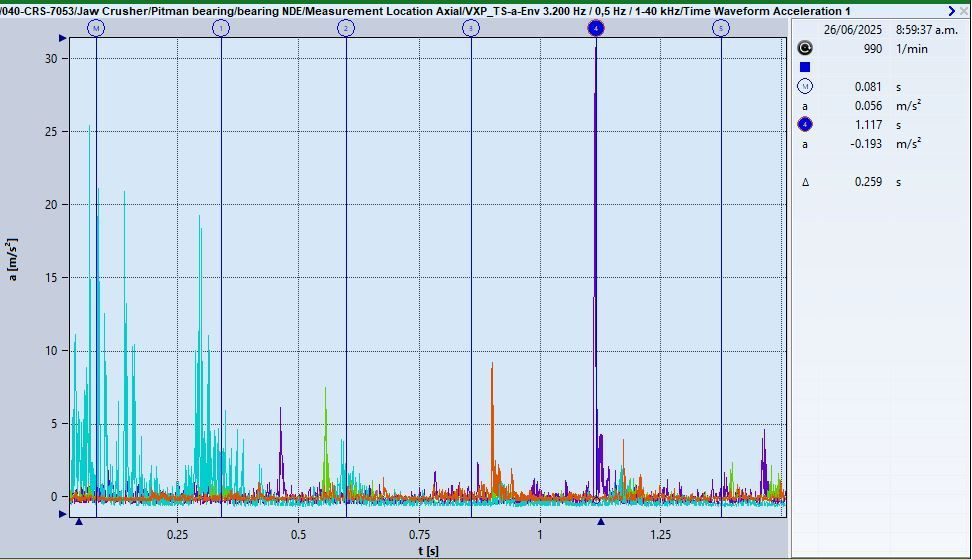Viewport: 972px width, 559px height.
Task: Select harmonic cursor marker 5
Action: pos(721,28)
